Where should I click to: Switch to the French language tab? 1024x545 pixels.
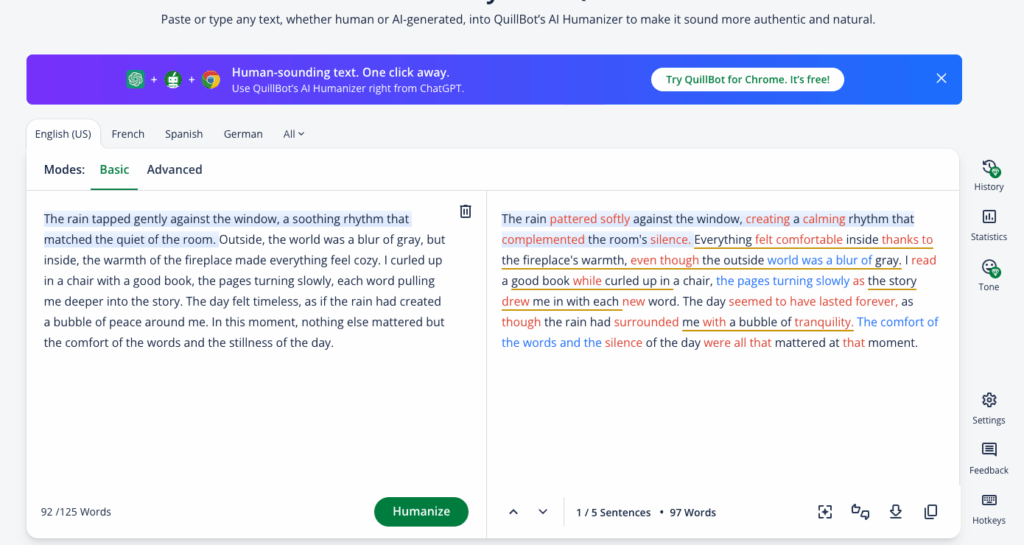pos(128,134)
